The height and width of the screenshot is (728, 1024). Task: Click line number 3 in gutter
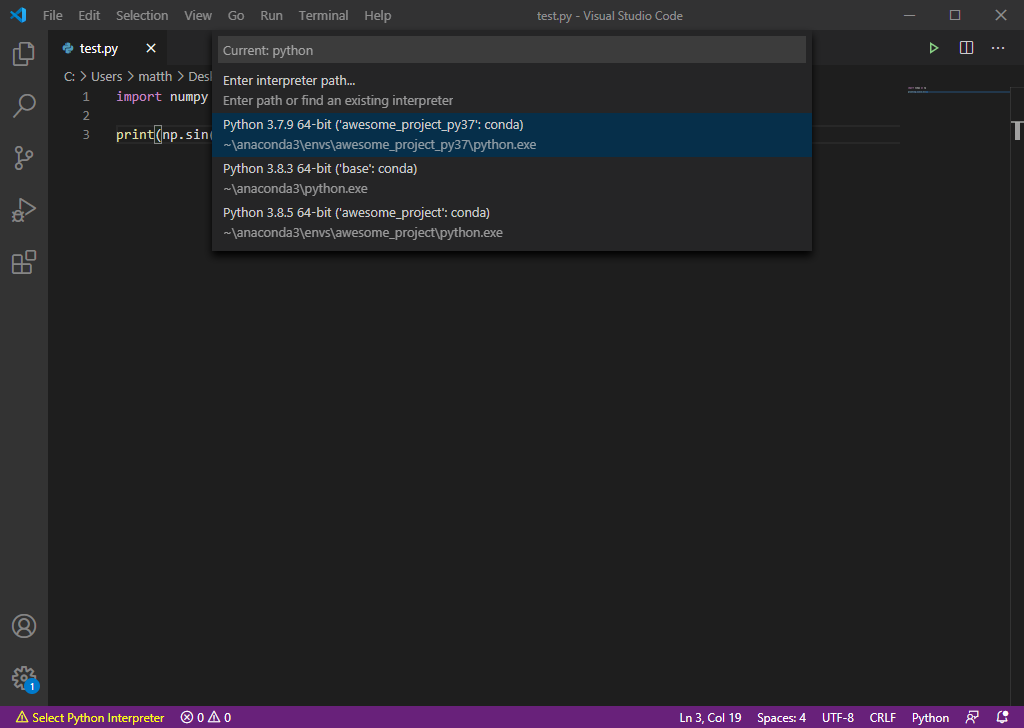point(86,135)
